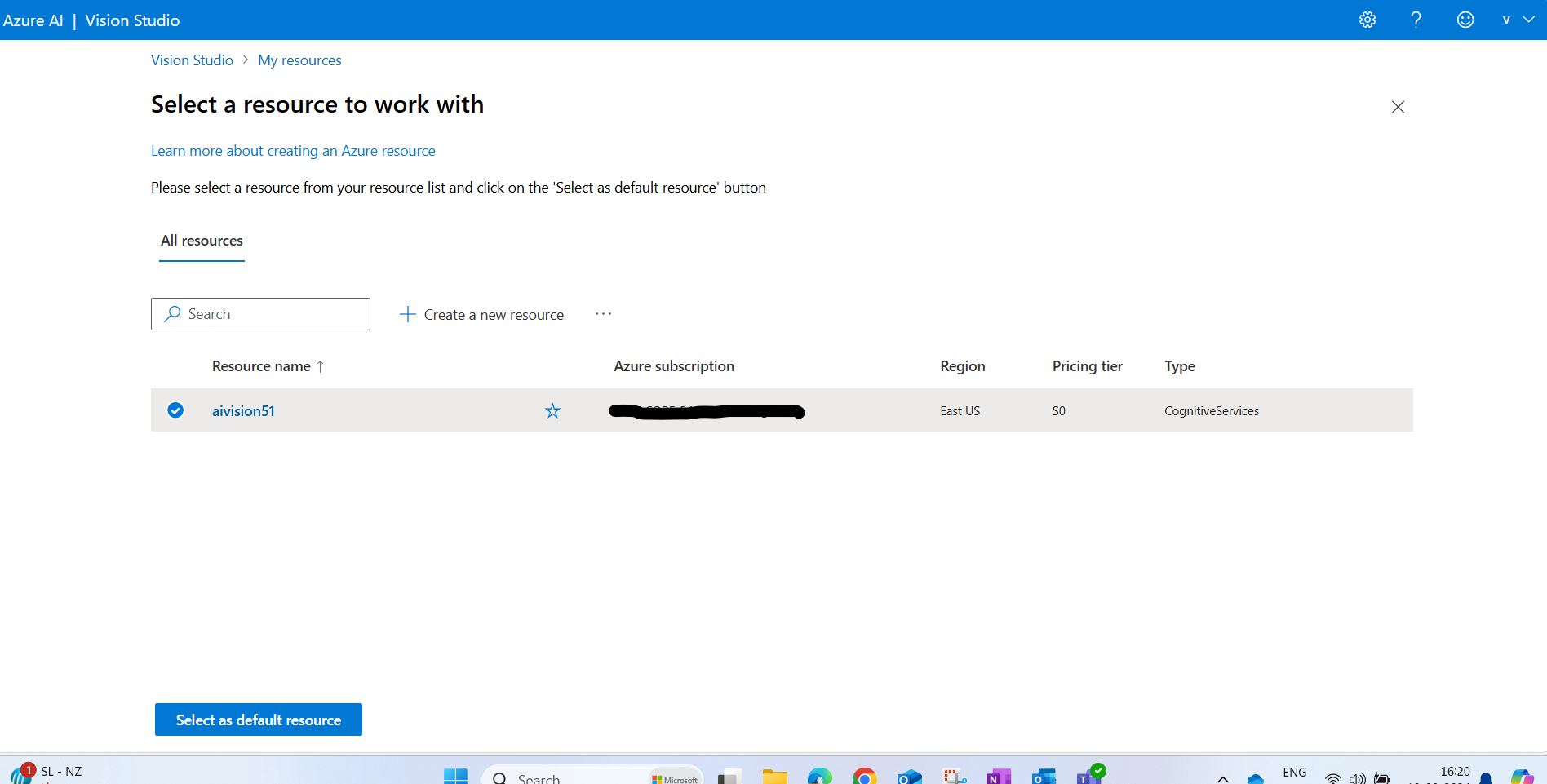Open the Wi-Fi network tray icon
This screenshot has height=784, width=1547.
tap(1332, 778)
